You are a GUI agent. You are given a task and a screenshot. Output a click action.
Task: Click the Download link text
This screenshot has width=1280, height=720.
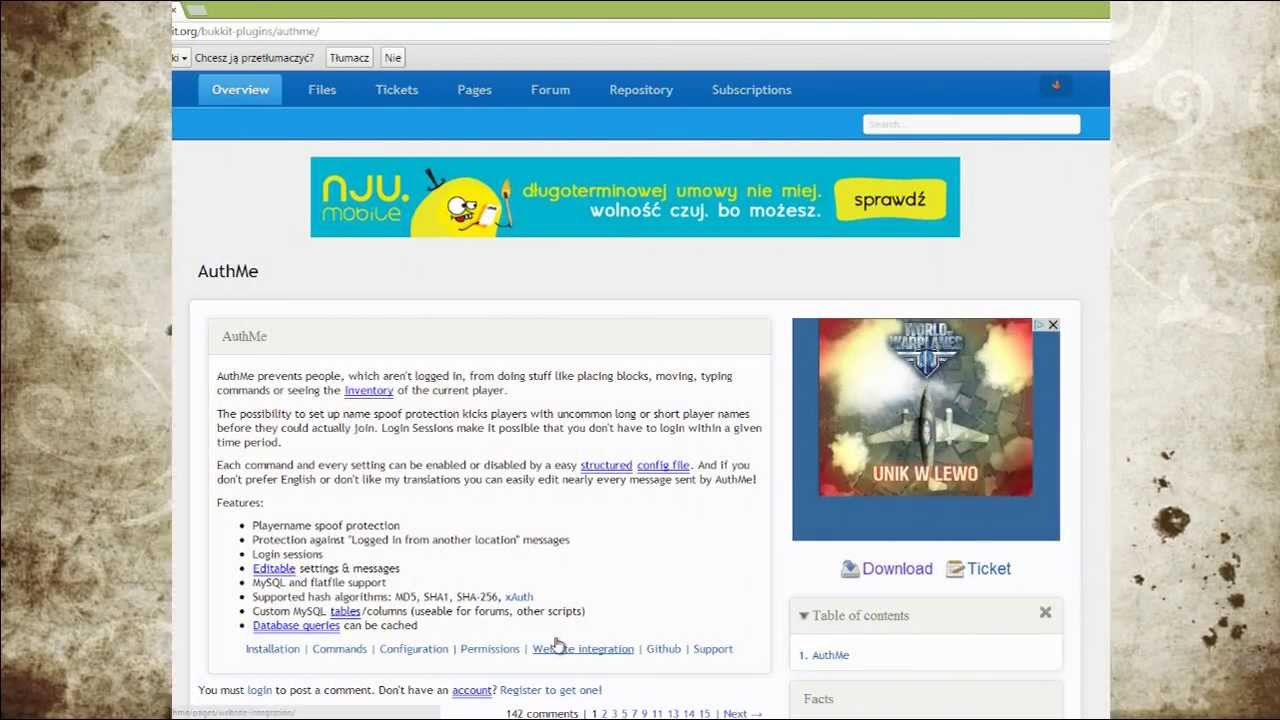897,569
